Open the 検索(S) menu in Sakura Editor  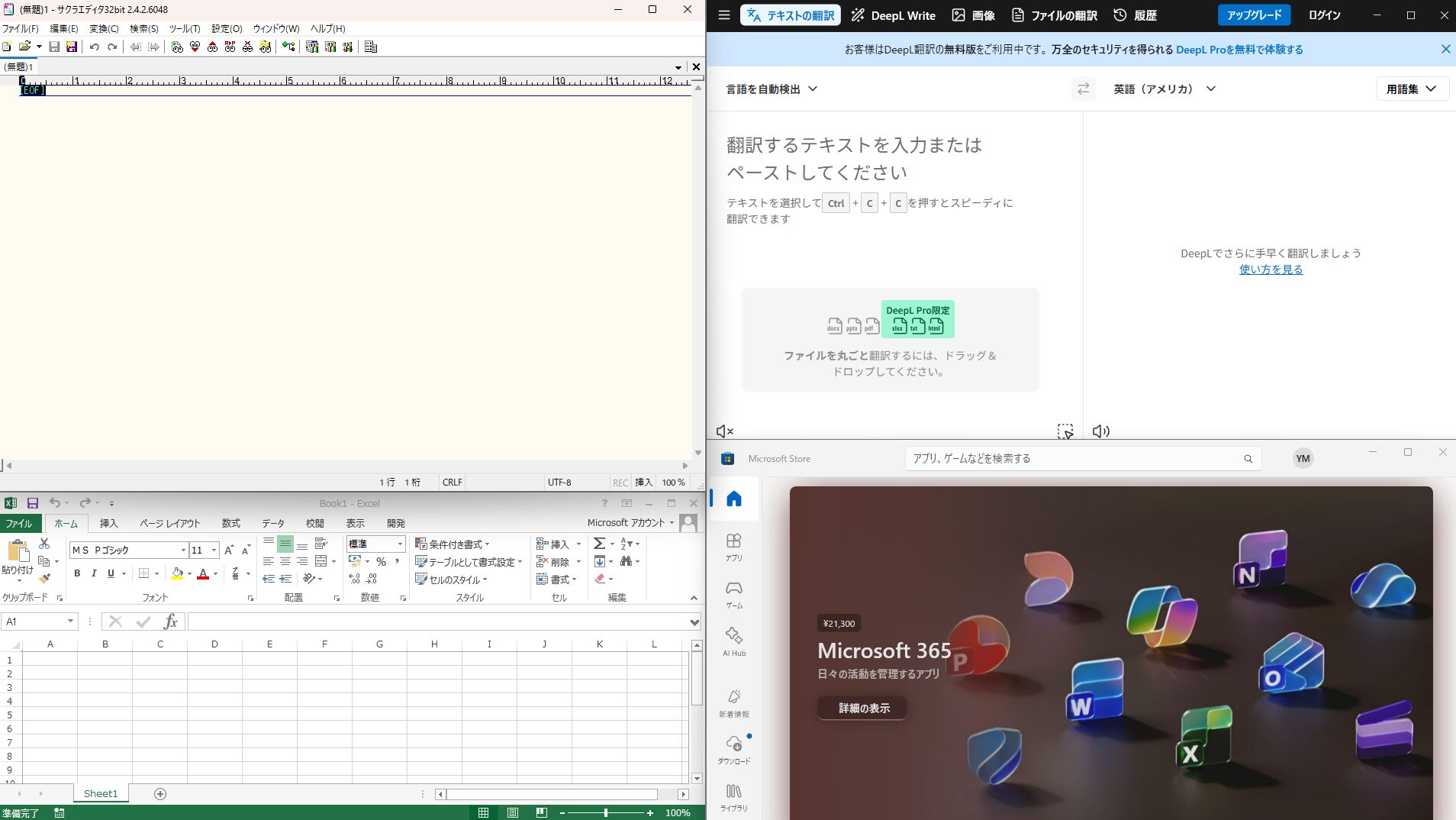143,29
